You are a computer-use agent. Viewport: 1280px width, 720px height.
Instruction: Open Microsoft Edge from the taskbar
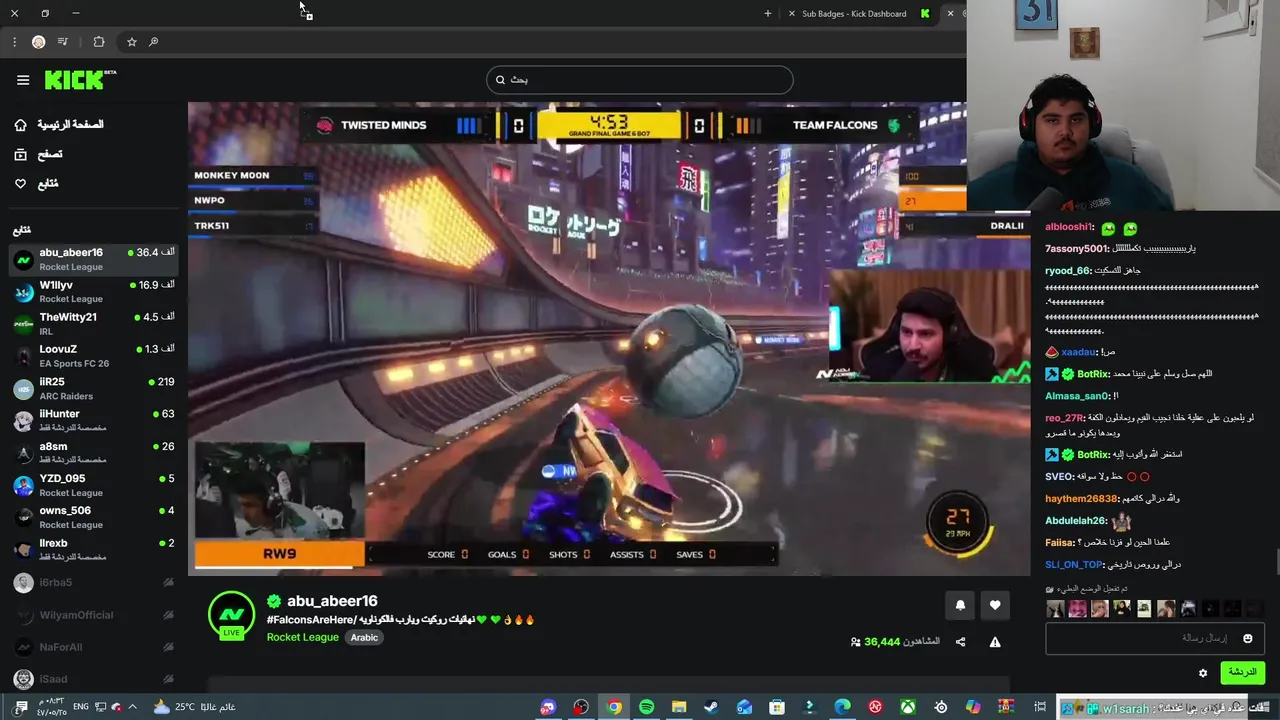click(842, 707)
